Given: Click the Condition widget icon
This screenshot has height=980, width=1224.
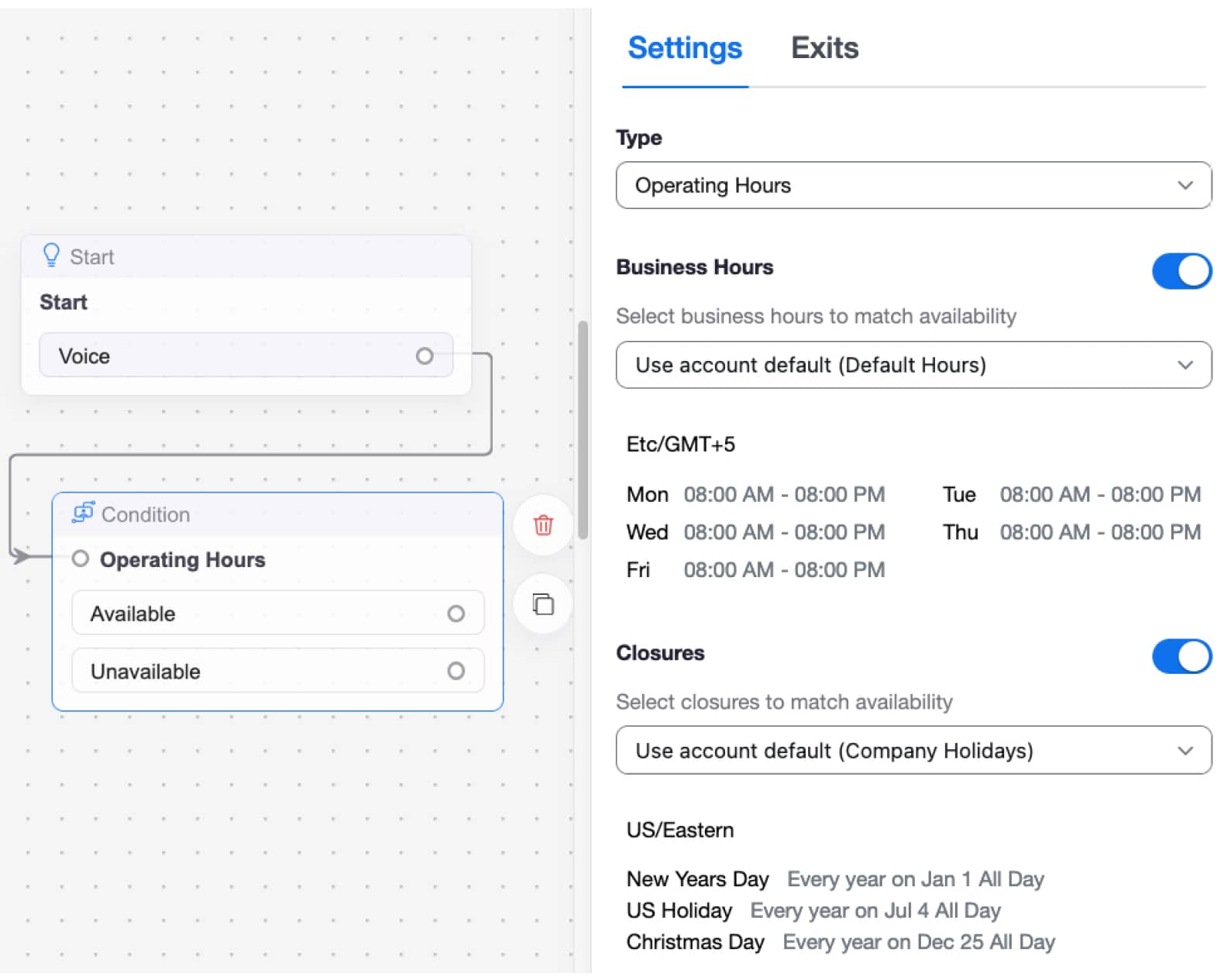Looking at the screenshot, I should [83, 514].
